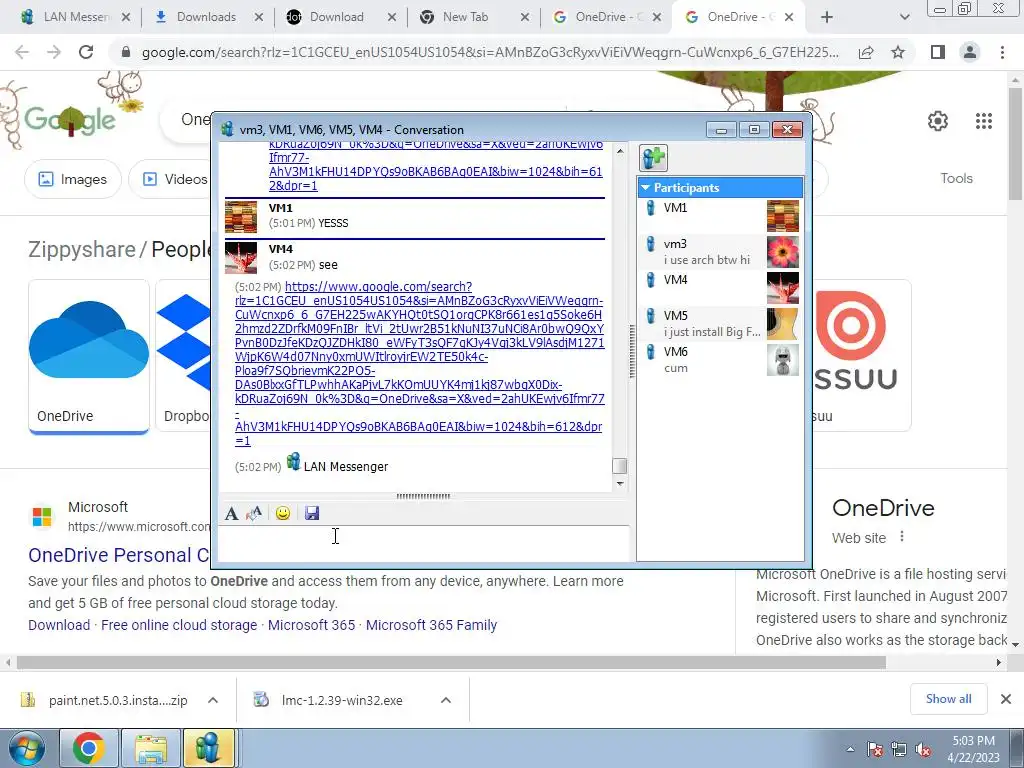Click the taskbar clock showing 5:03 PM
The image size is (1024, 768).
[x=973, y=749]
